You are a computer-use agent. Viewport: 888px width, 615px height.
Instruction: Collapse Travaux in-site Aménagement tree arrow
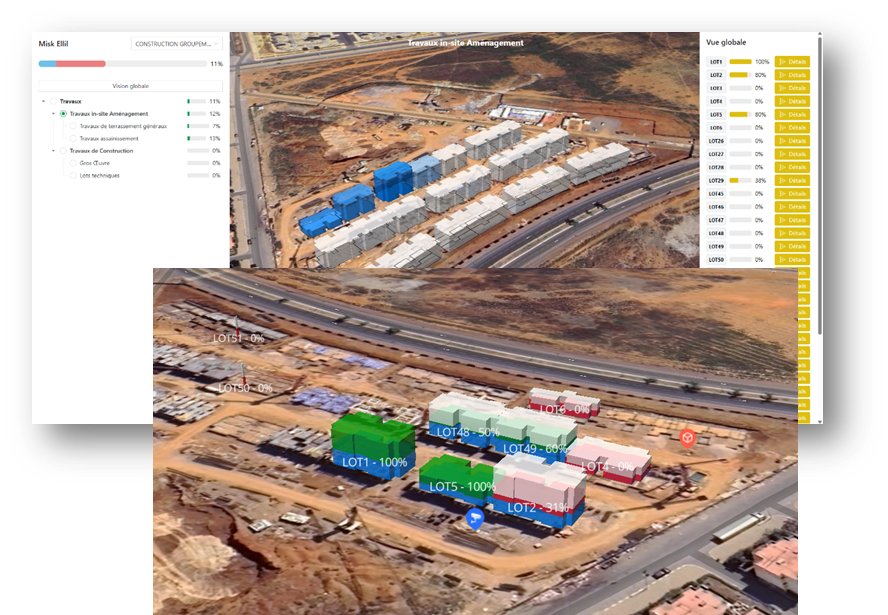pyautogui.click(x=53, y=114)
